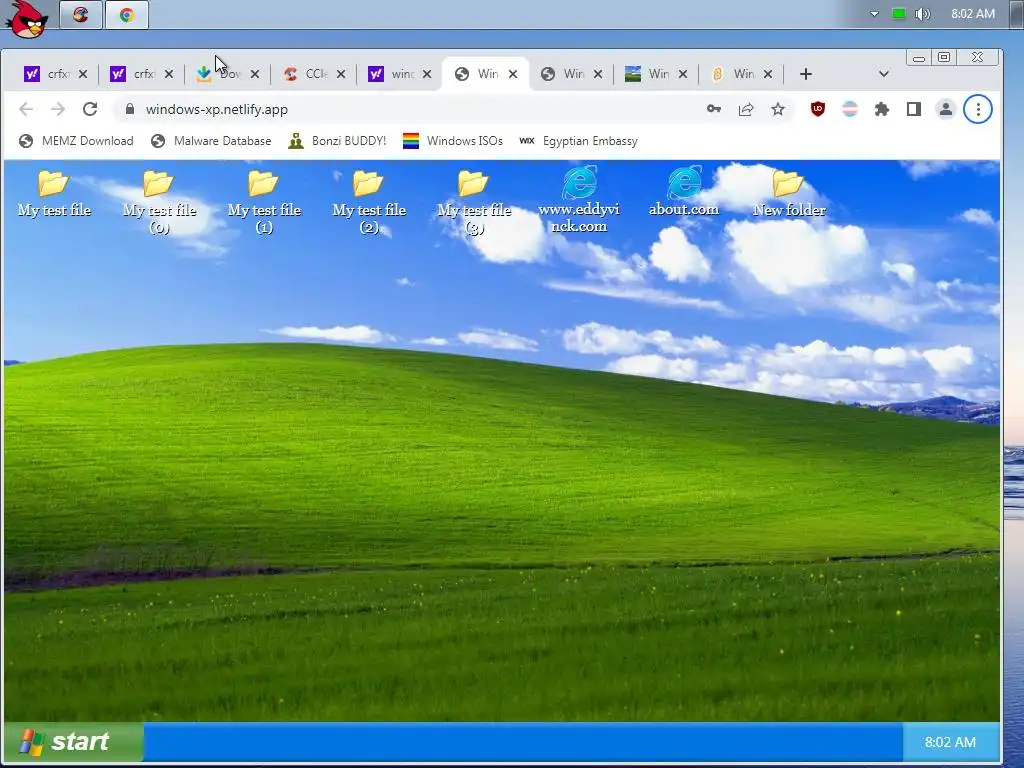
Task: Open the volume speaker tray icon
Action: click(x=922, y=14)
